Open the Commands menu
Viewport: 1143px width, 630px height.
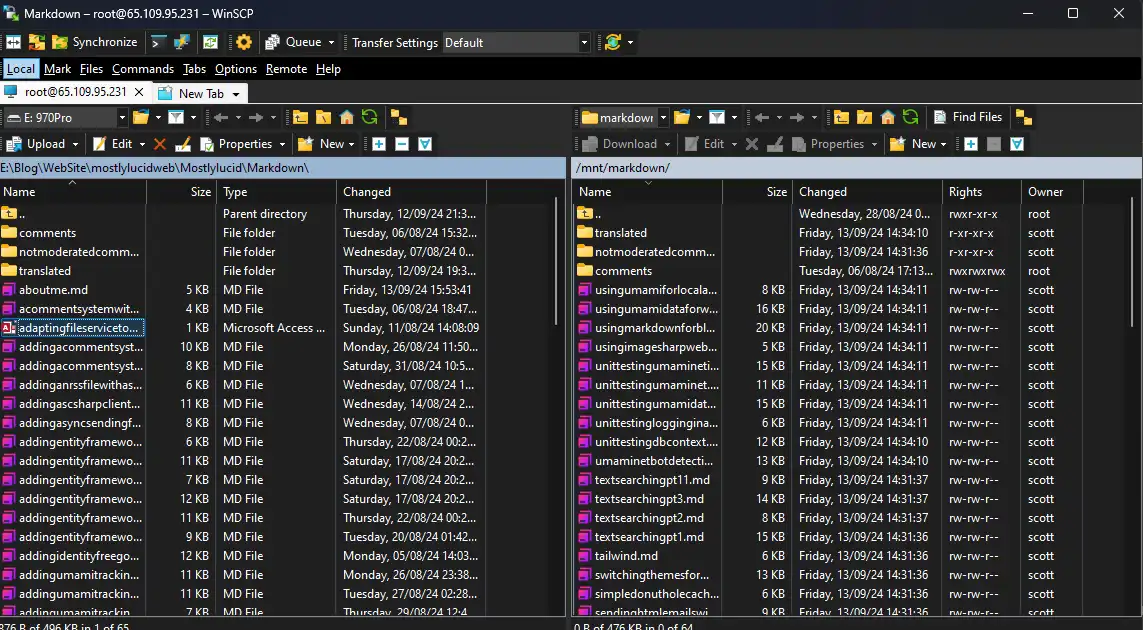(142, 69)
